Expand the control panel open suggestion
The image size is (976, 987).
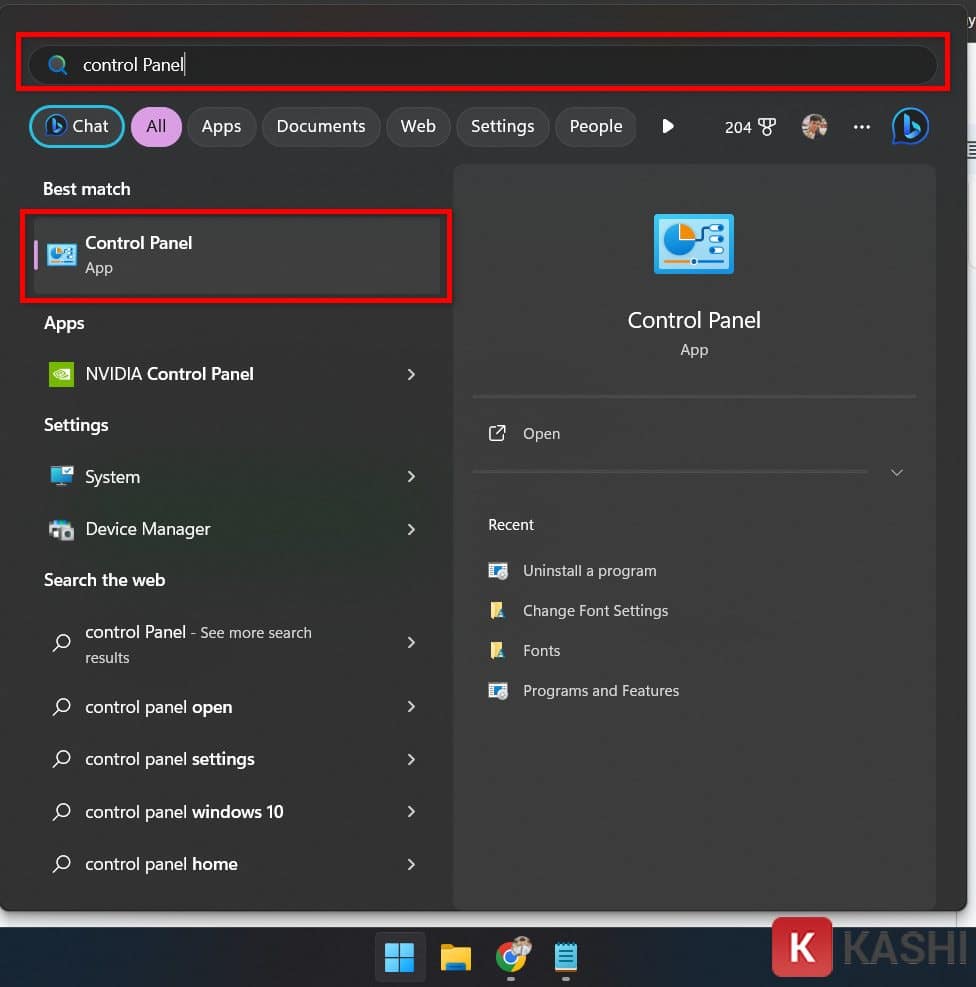click(x=411, y=707)
